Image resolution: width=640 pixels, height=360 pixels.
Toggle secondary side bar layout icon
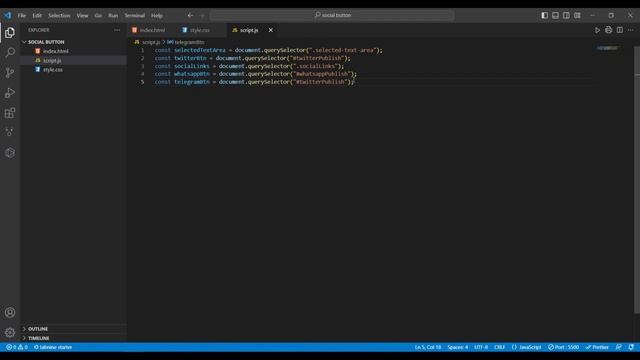[566, 16]
